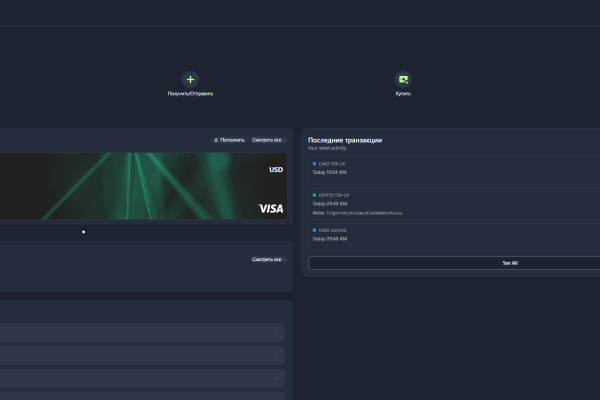This screenshot has width=600, height=400.
Task: Select the white carousel dot under the card
Action: pos(83,232)
